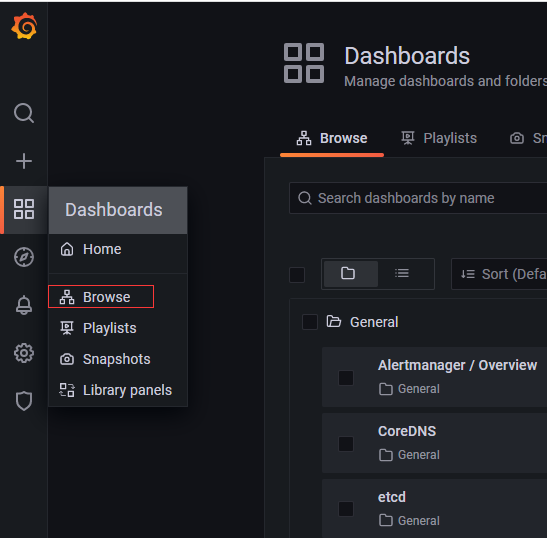Viewport: 547px width, 538px height.
Task: Click the Dashboards header in flyout menu
Action: [x=118, y=210]
